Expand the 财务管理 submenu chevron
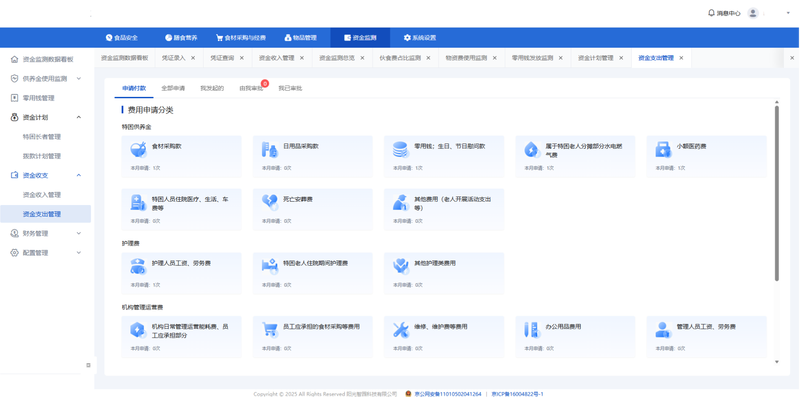Viewport: 800px width, 397px height. [x=79, y=233]
